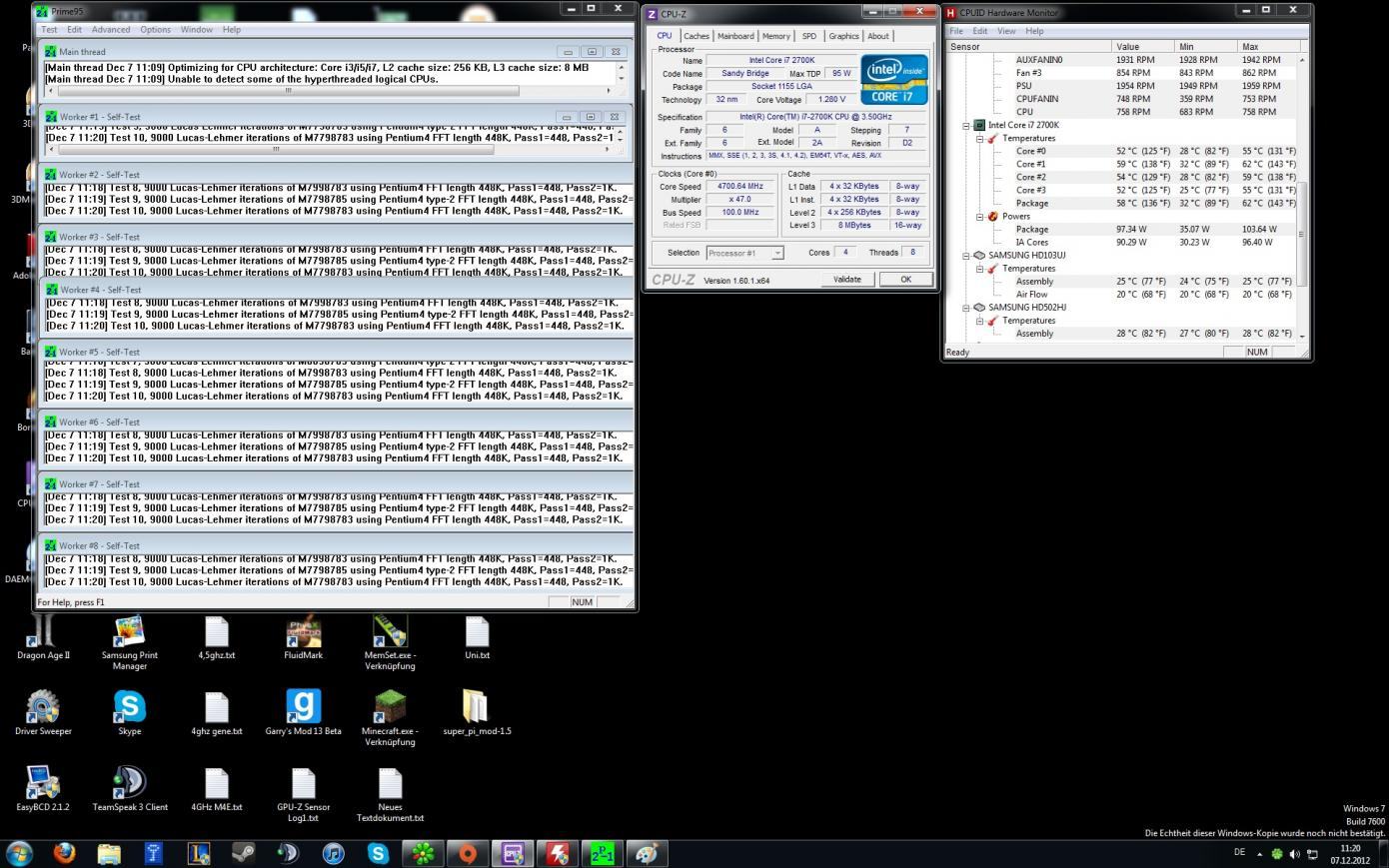
Task: Open the Samsung Print Manager desktop icon
Action: 130,644
